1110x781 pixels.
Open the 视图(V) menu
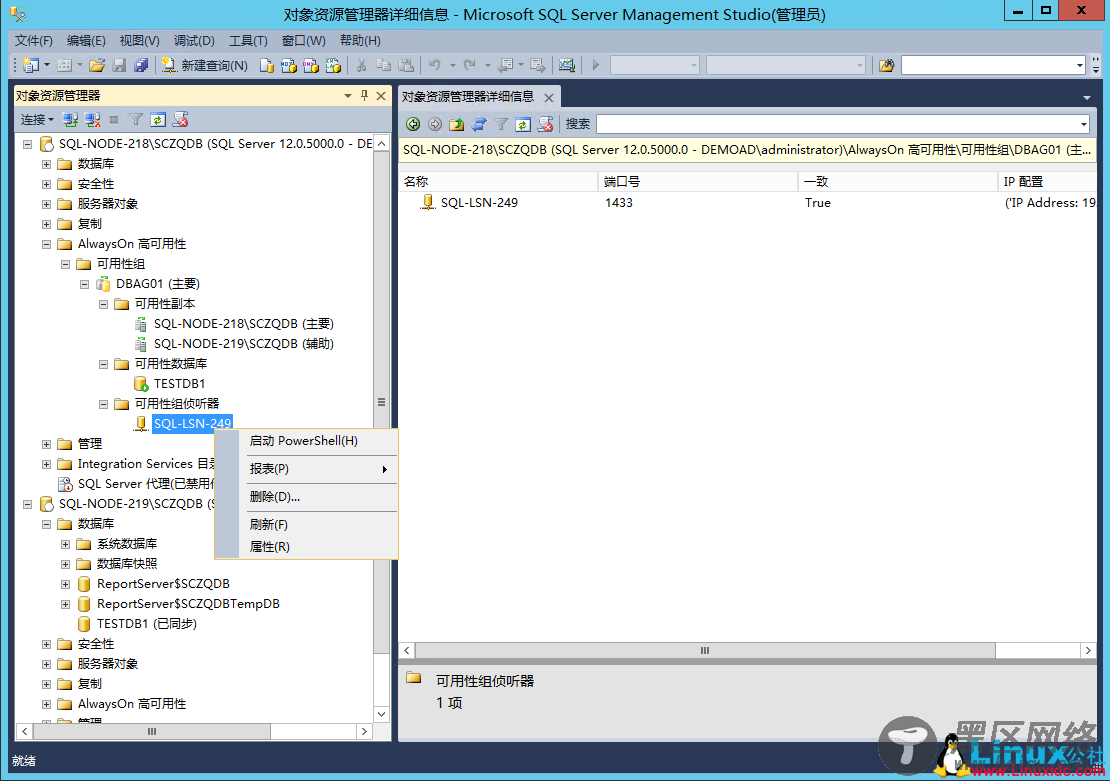click(139, 40)
